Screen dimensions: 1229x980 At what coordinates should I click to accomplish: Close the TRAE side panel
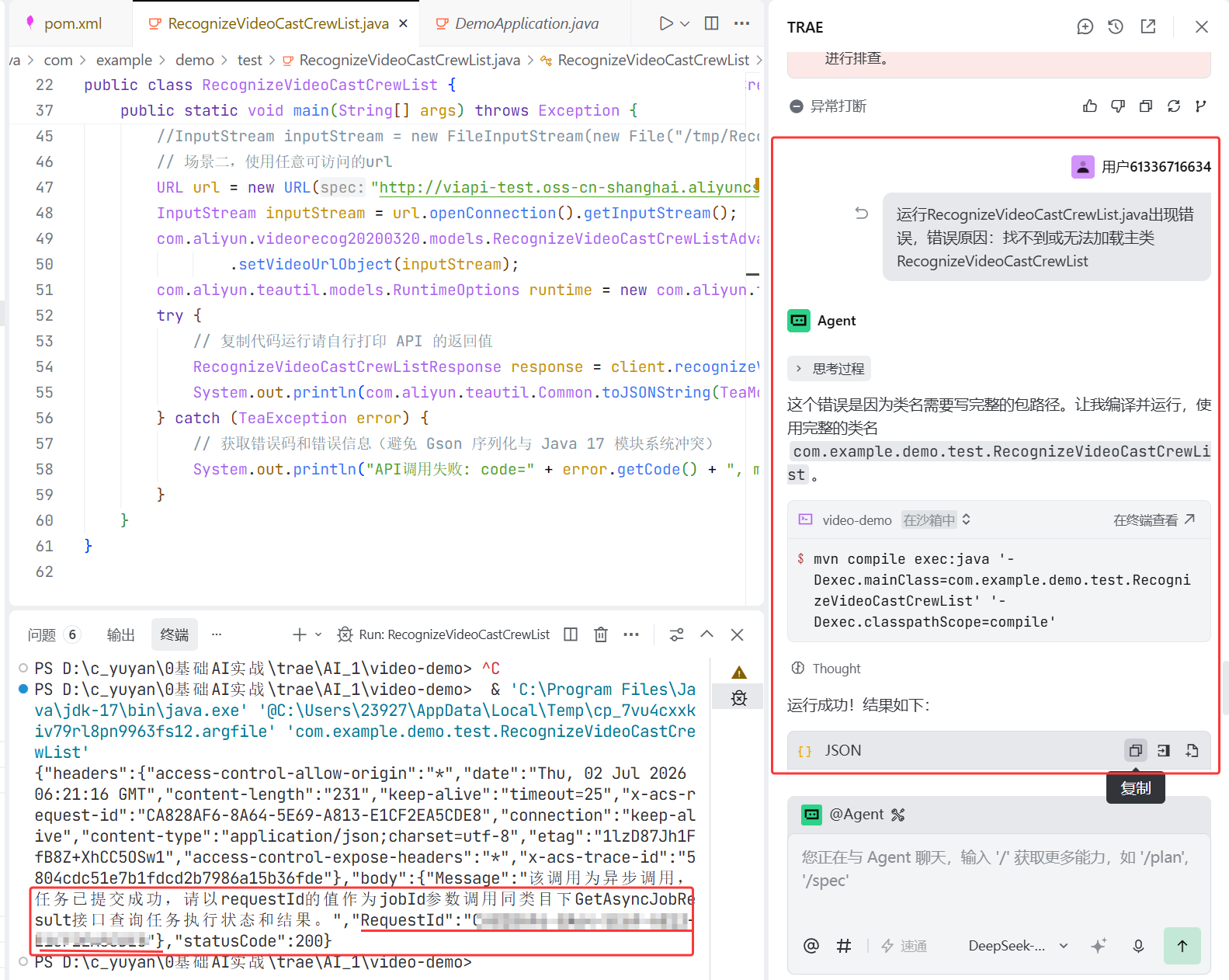pyautogui.click(x=1201, y=27)
